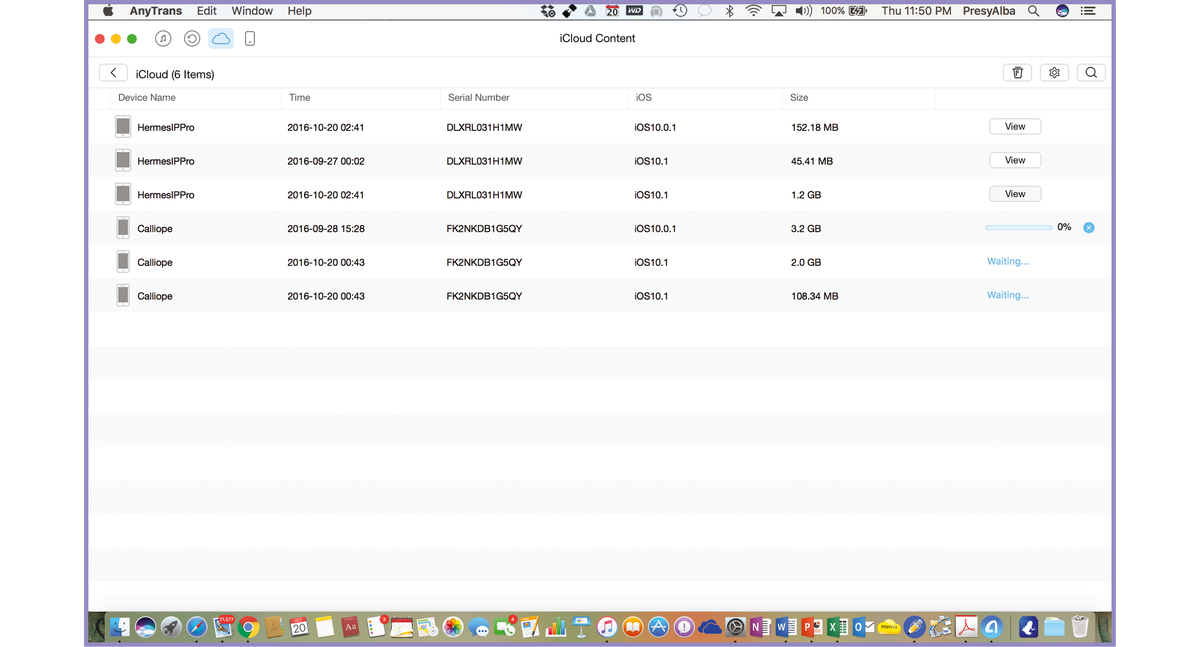Open Microsoft Excel from the Dock
Screen dimensions: 1200x647
837,627
